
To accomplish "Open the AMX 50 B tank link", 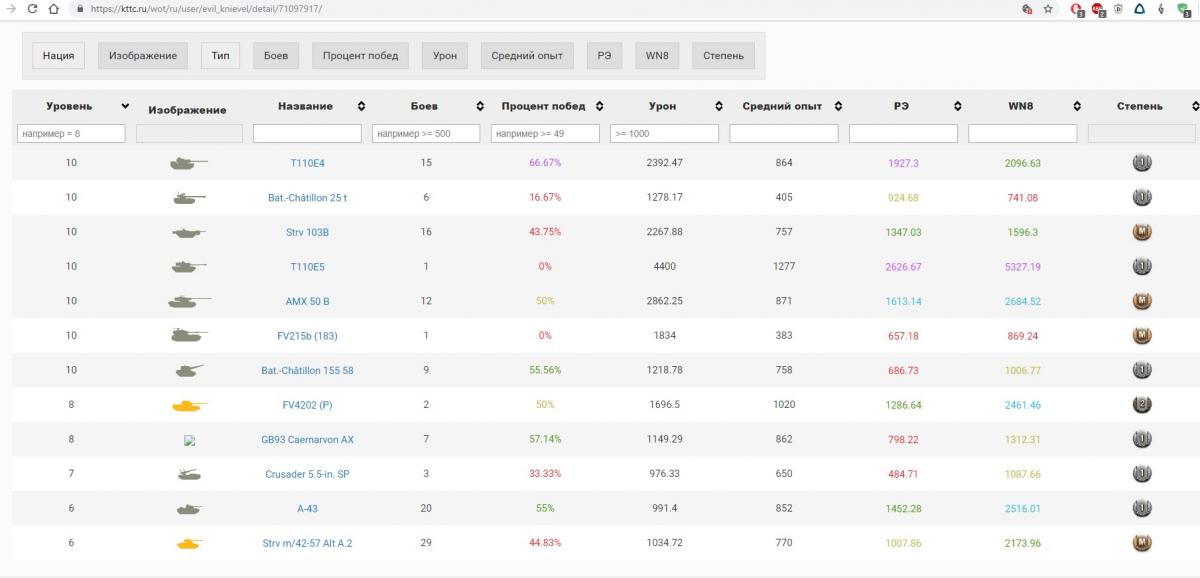I will pos(307,301).
